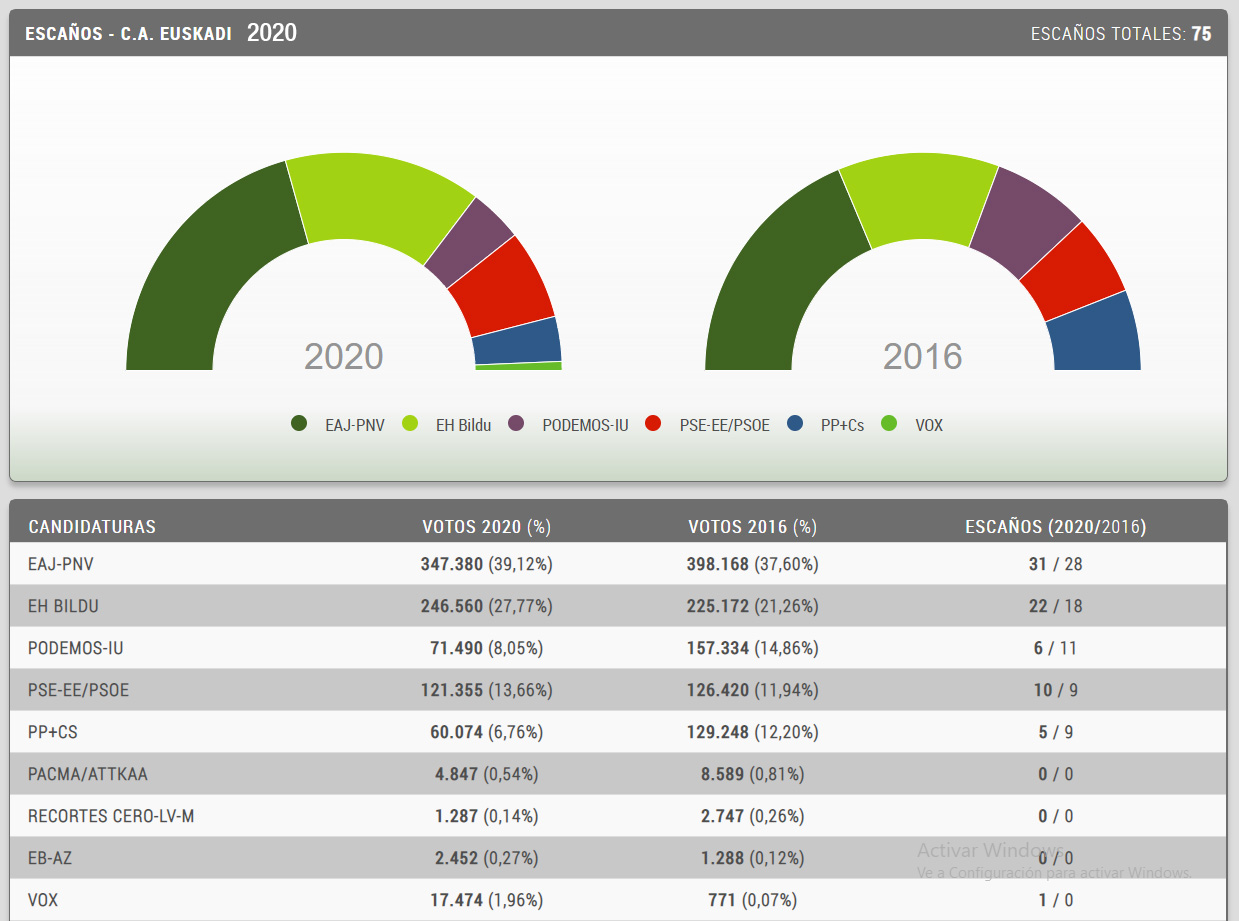The height and width of the screenshot is (921, 1239).
Task: Click the ESCAÑOS (2020/2016) column header
Action: click(x=1055, y=527)
